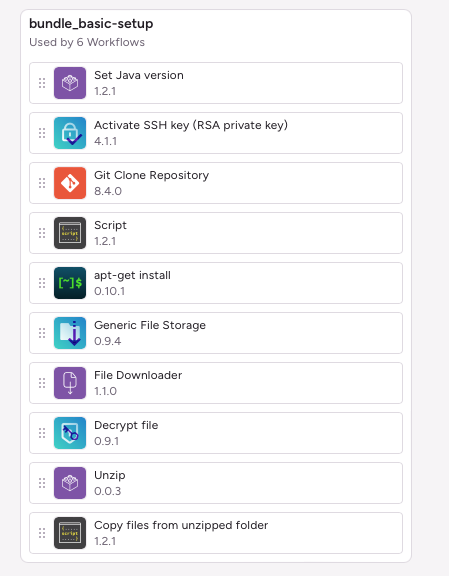Select the Activate SSH key lock icon

click(70, 133)
